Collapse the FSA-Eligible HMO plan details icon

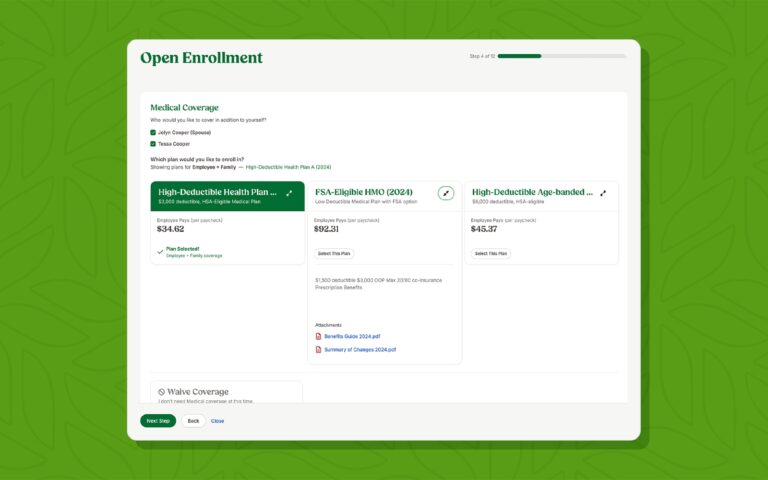click(x=446, y=193)
